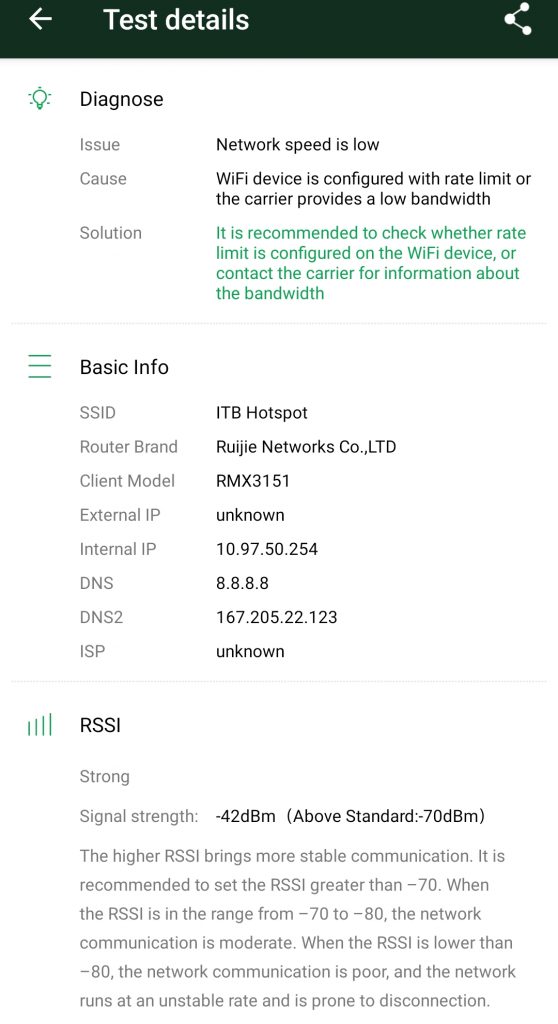This screenshot has height=1024, width=558.
Task: Tap the share icon
Action: pos(517,20)
